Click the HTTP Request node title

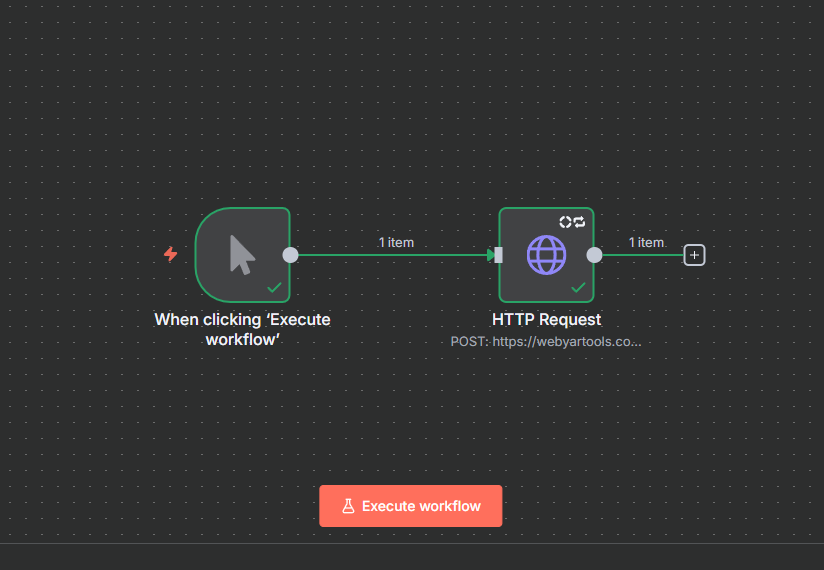[x=546, y=320]
